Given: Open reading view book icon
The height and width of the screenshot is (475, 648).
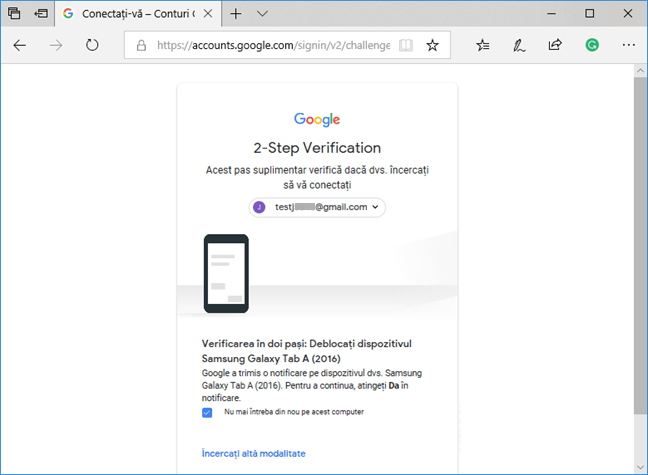Looking at the screenshot, I should tap(406, 45).
